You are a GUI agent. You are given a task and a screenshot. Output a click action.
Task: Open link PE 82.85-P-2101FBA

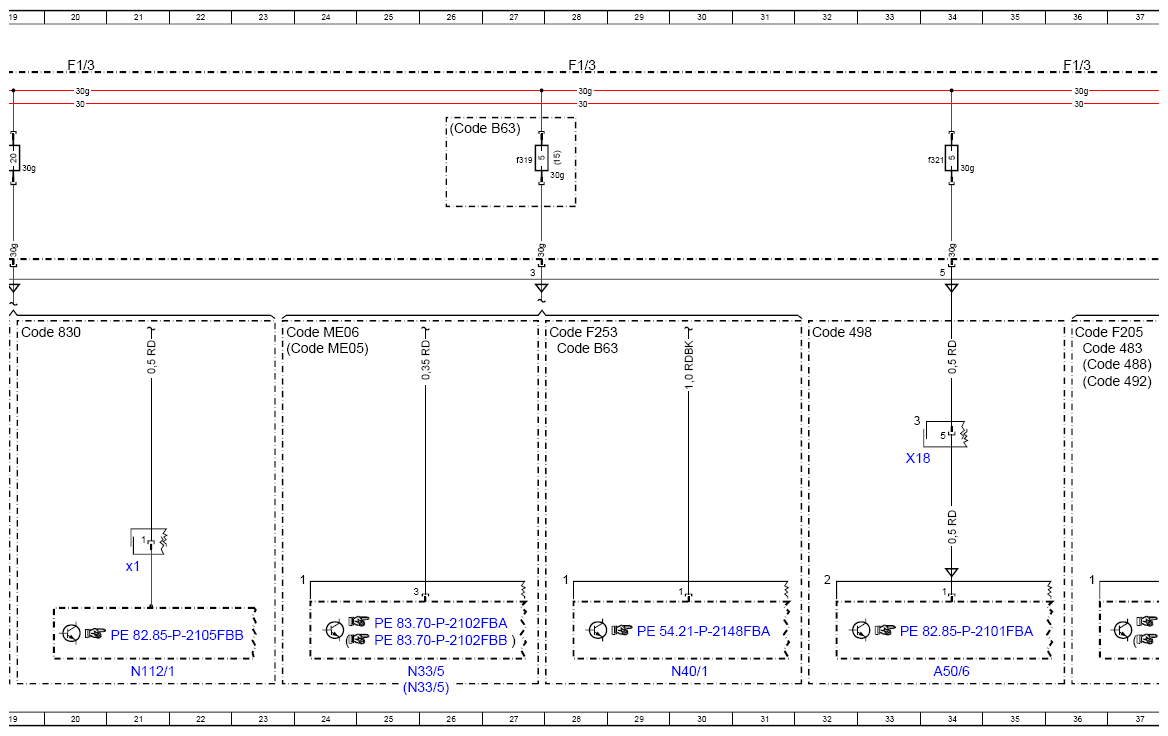click(966, 631)
